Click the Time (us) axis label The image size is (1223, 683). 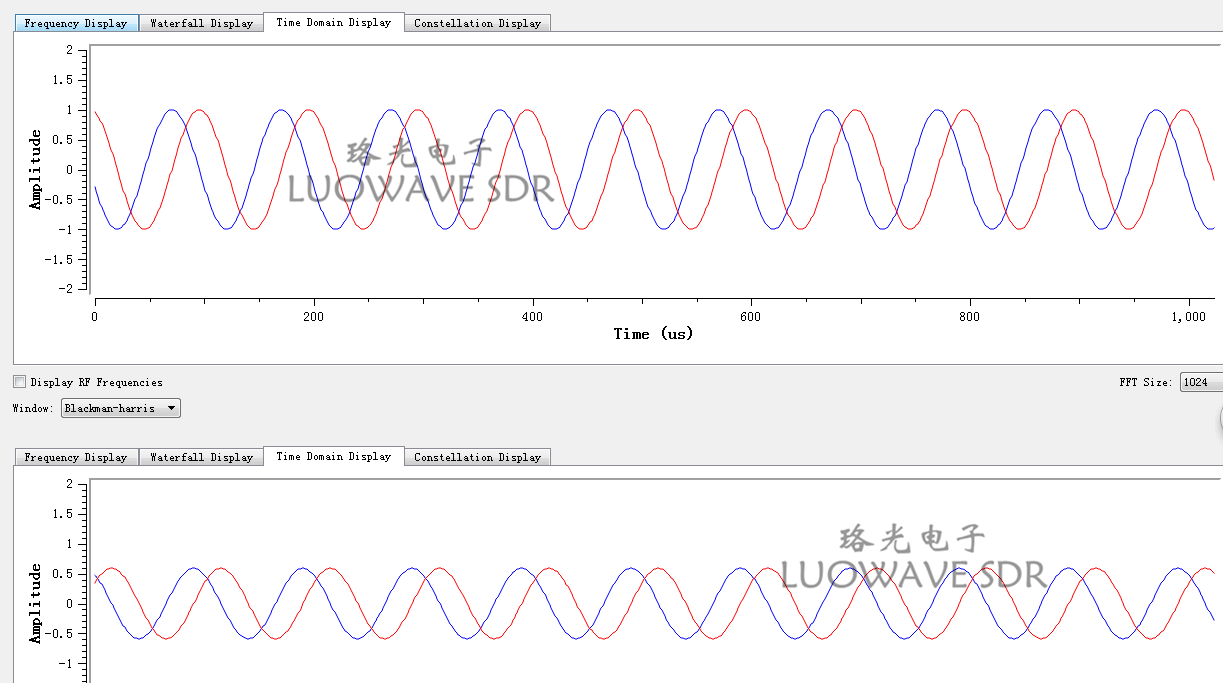(x=652, y=334)
